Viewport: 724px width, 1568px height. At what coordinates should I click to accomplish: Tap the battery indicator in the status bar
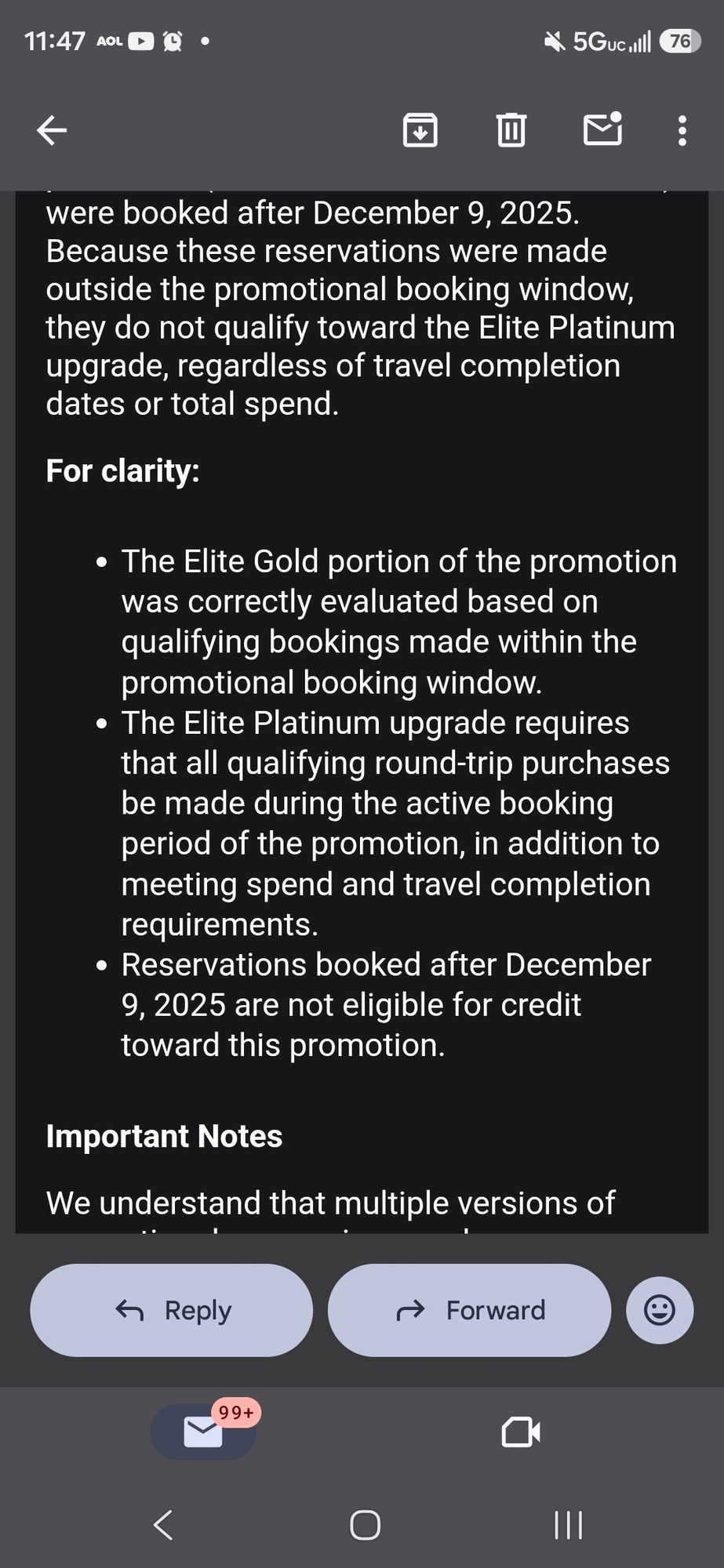pos(679,41)
